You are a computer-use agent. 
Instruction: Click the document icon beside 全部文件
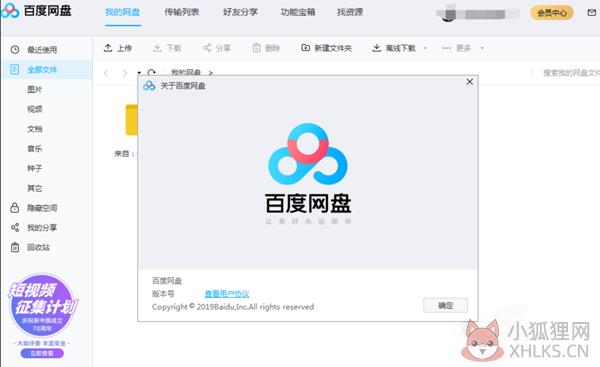[15, 69]
